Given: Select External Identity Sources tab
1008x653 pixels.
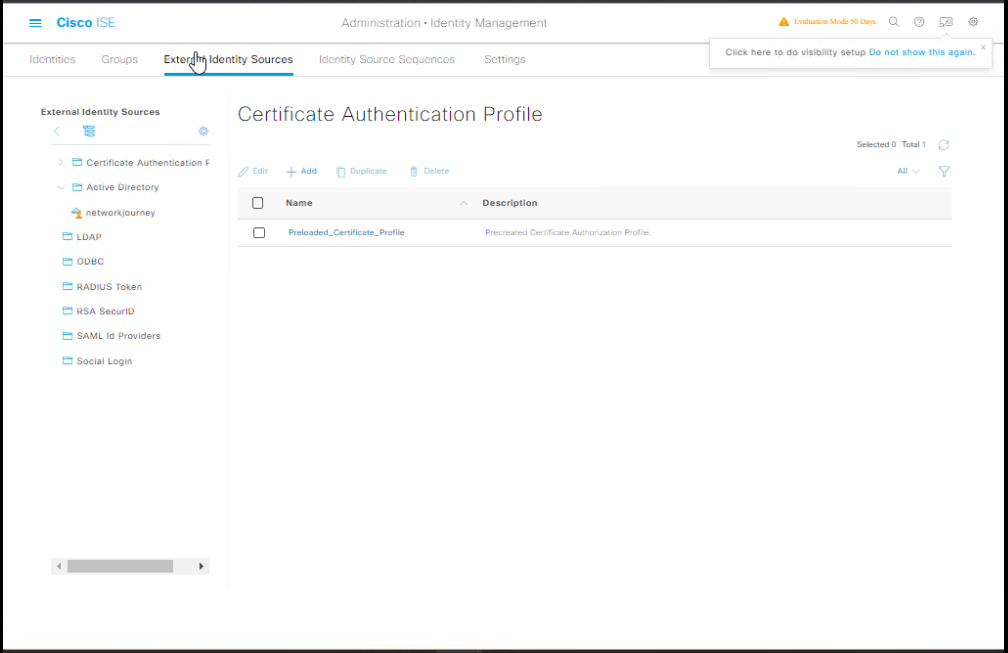Looking at the screenshot, I should pos(228,59).
